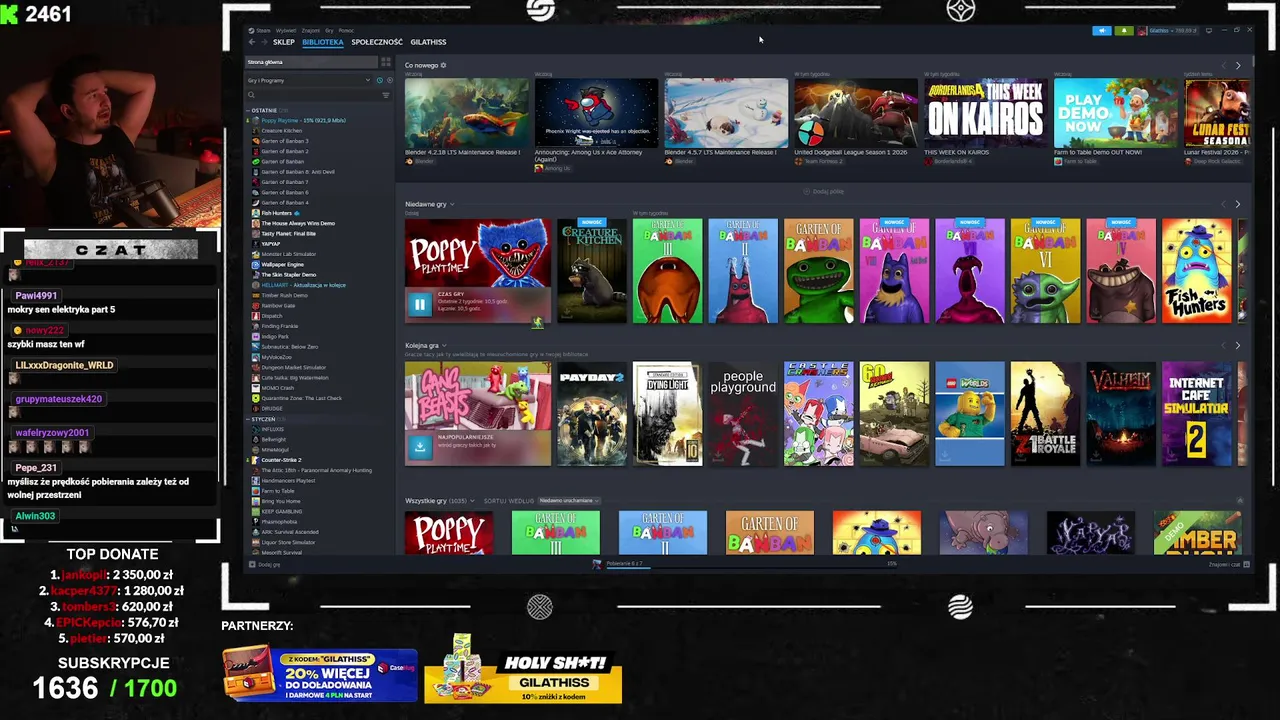Open the Farm to Table PLAY DEMO NOW card

point(1116,113)
